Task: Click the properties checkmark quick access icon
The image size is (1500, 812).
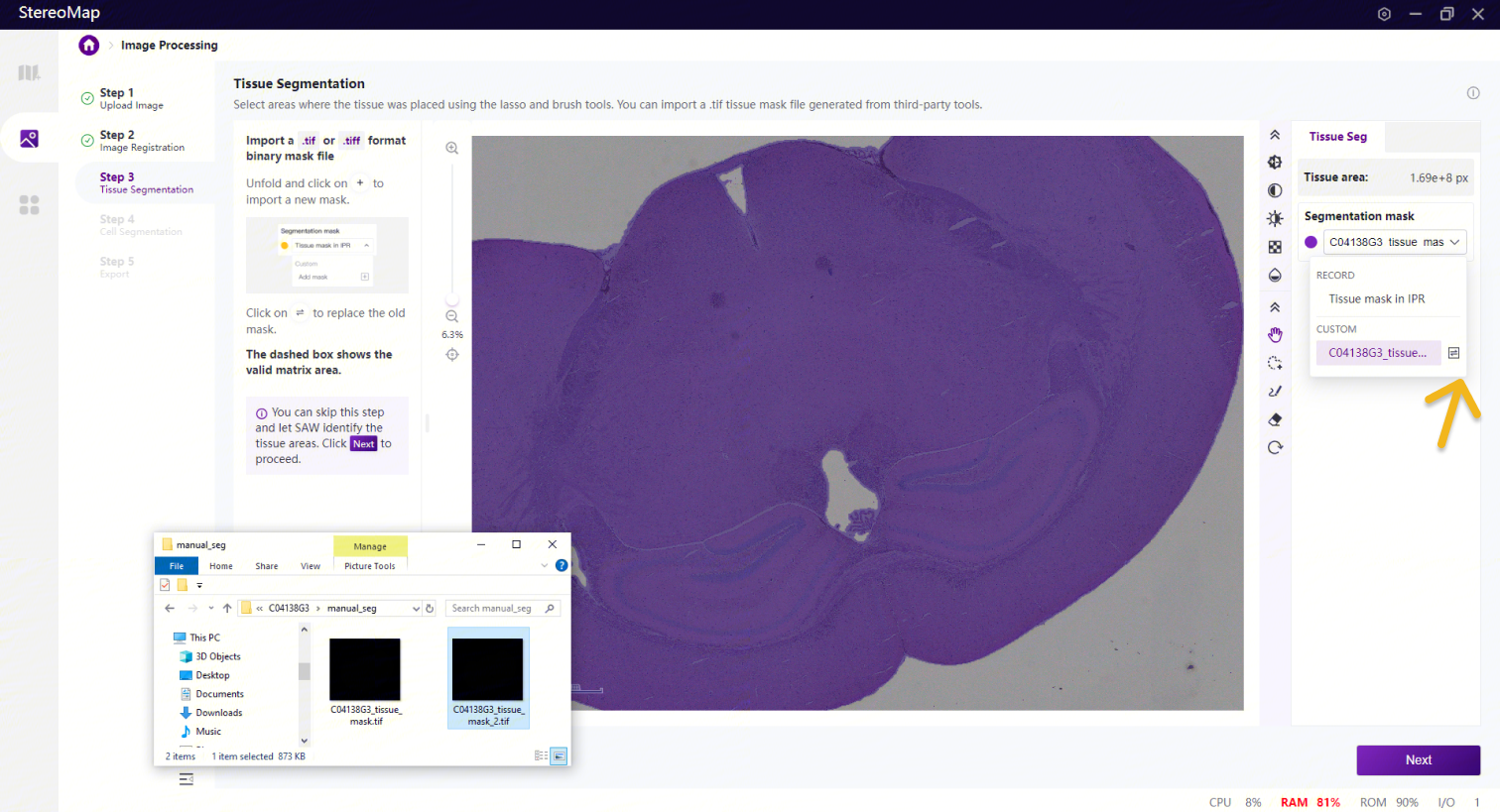Action: [165, 585]
